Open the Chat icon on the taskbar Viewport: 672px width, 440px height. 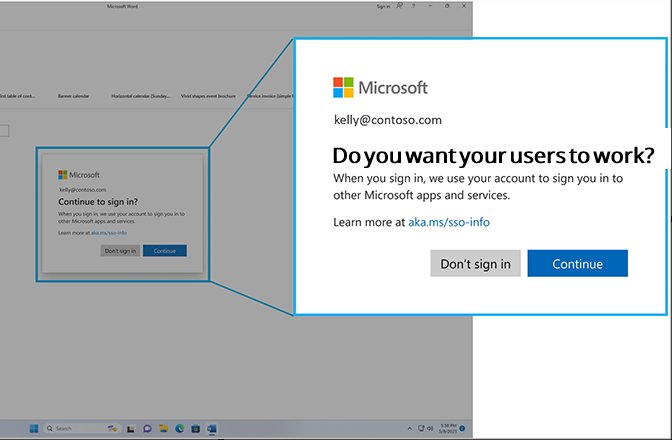click(x=147, y=428)
